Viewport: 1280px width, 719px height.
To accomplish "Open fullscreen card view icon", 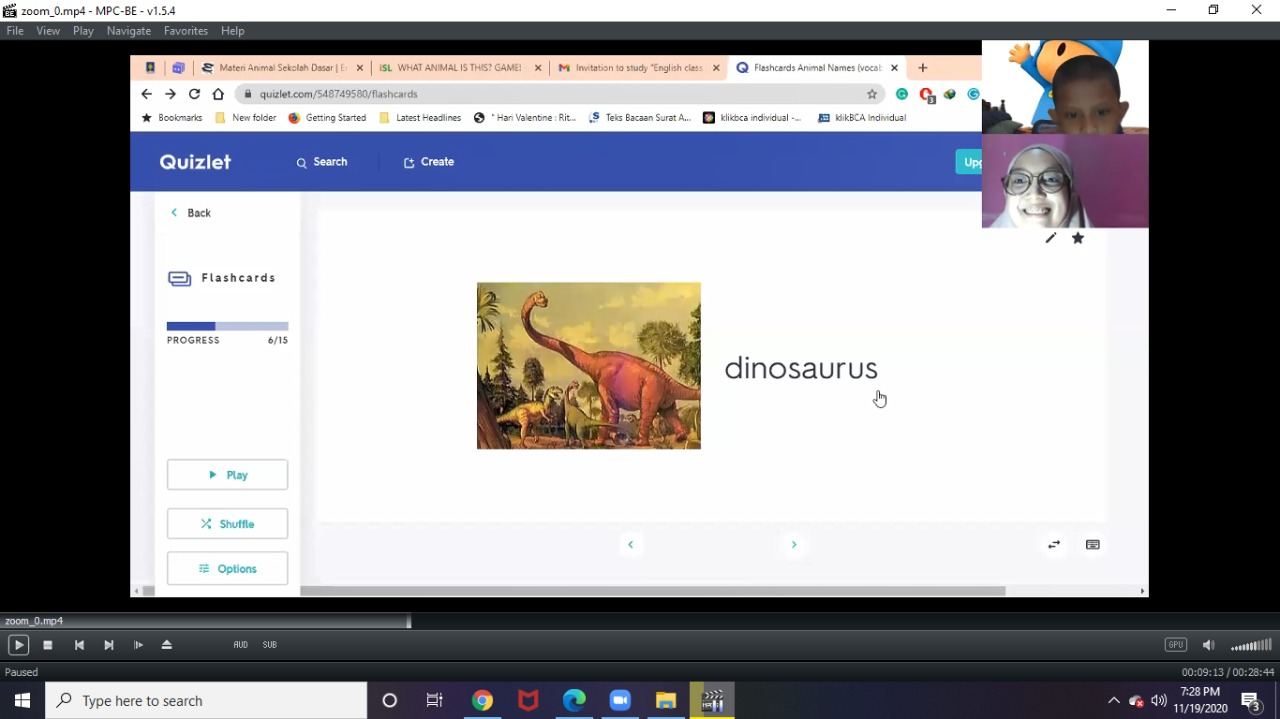I will 1092,544.
